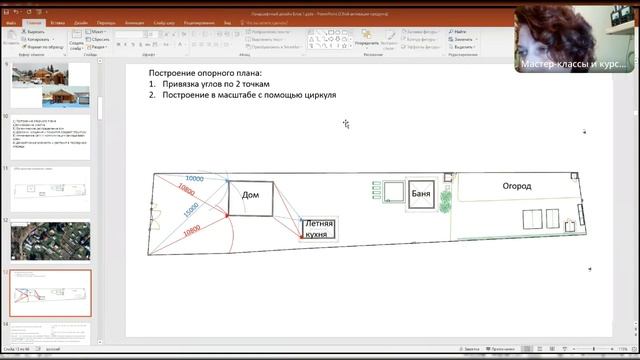The width and height of the screenshot is (640, 360).
Task: Click the slide panel scroll down arrow
Action: 100,342
